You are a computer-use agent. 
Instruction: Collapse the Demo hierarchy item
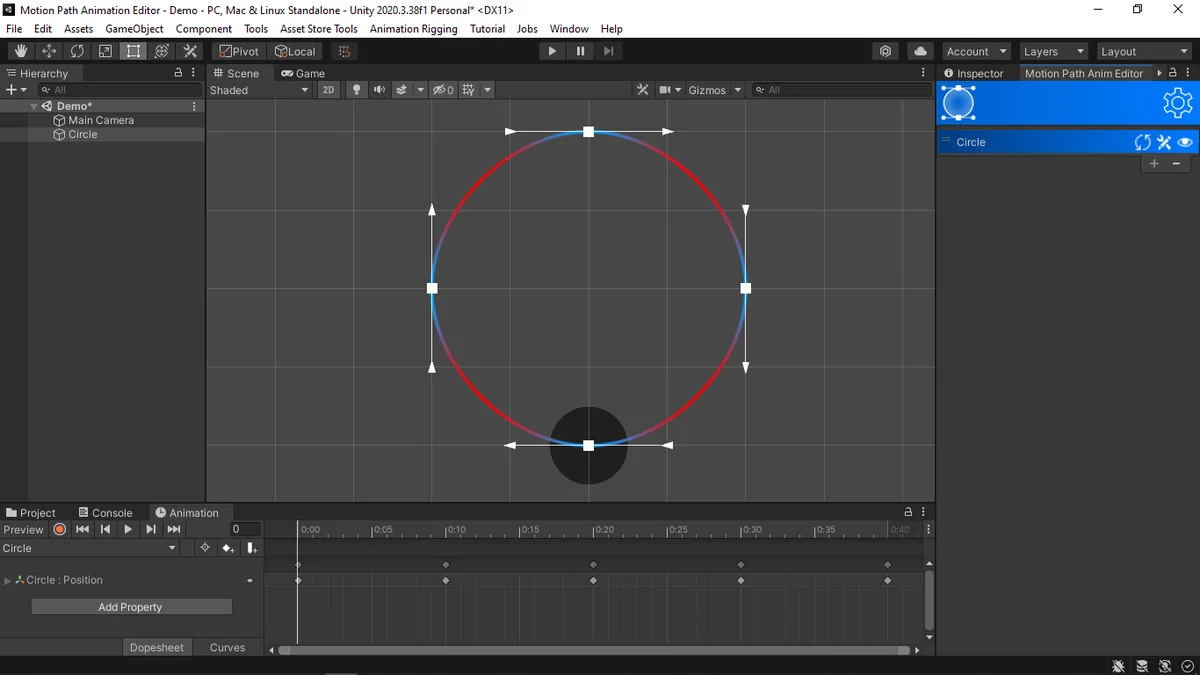(34, 105)
